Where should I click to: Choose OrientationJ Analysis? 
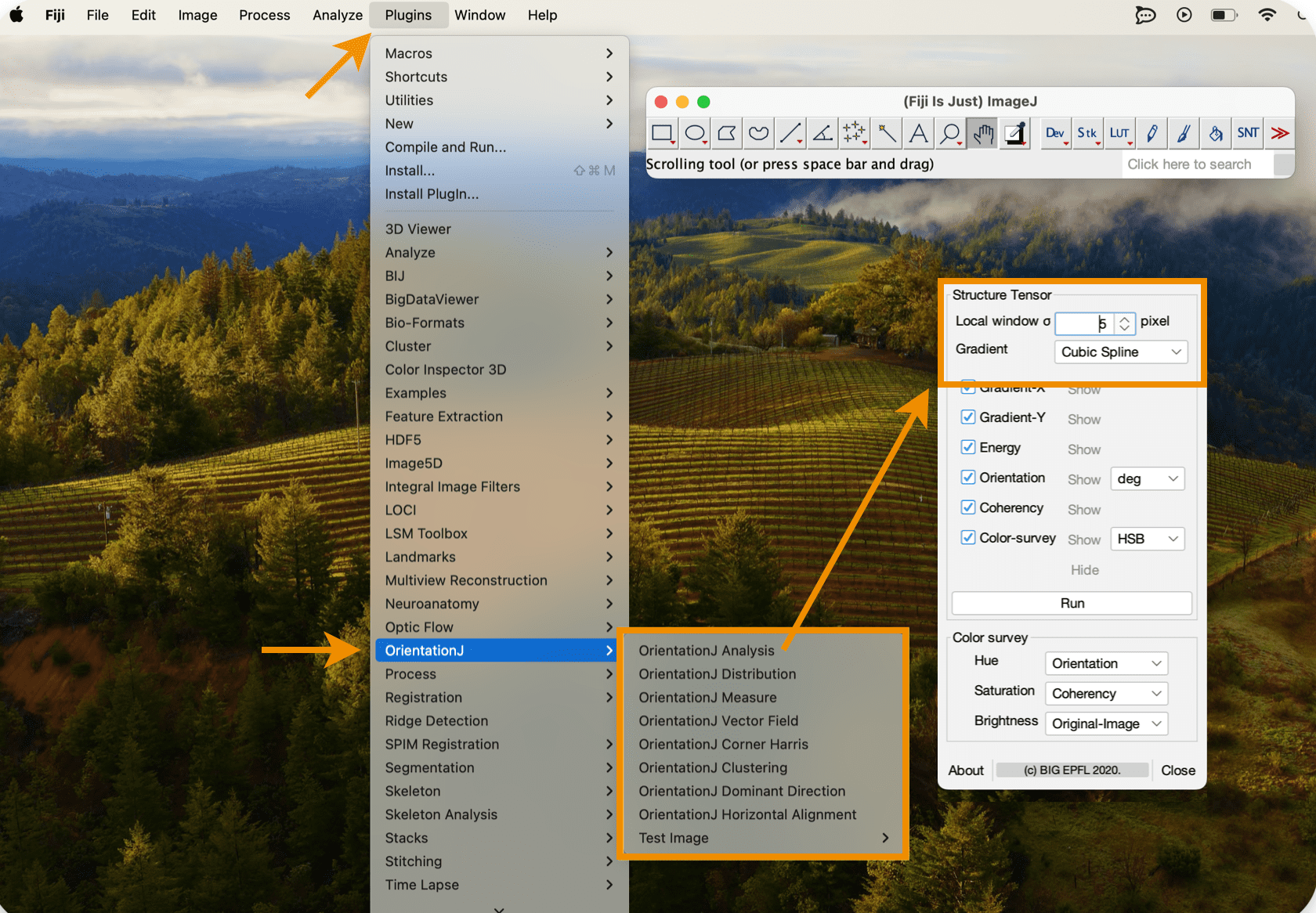[707, 651]
